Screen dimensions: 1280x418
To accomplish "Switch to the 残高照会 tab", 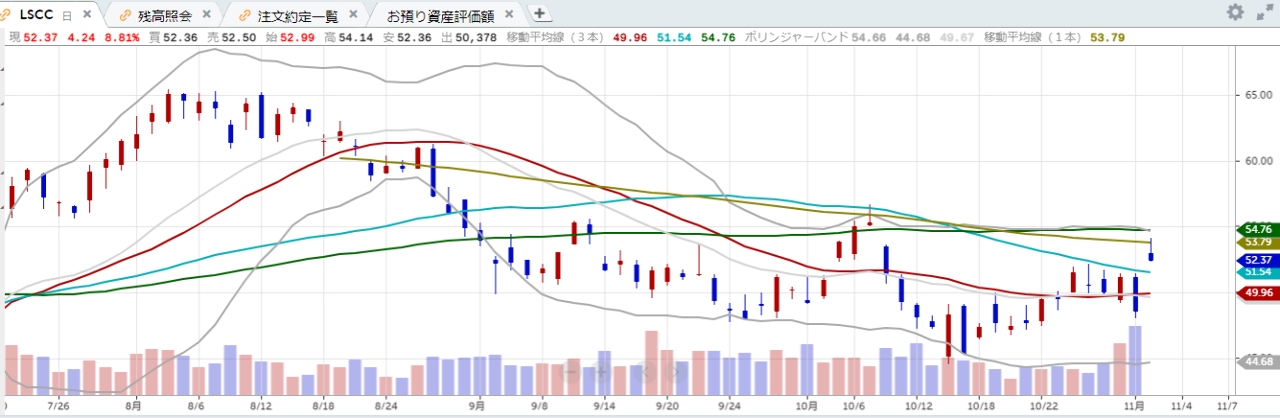I will click(x=165, y=15).
